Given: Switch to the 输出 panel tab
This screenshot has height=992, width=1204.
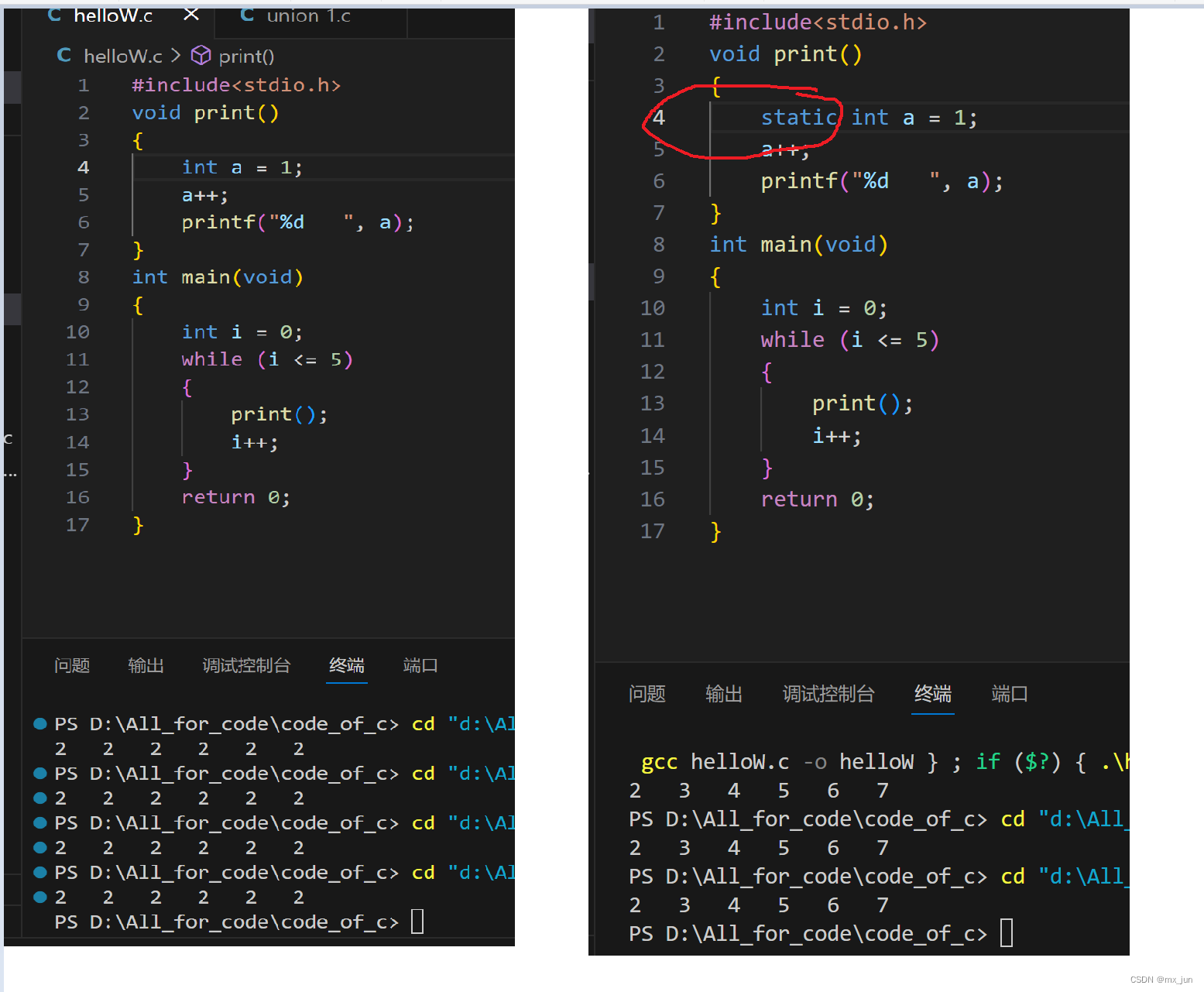Looking at the screenshot, I should coord(146,665).
